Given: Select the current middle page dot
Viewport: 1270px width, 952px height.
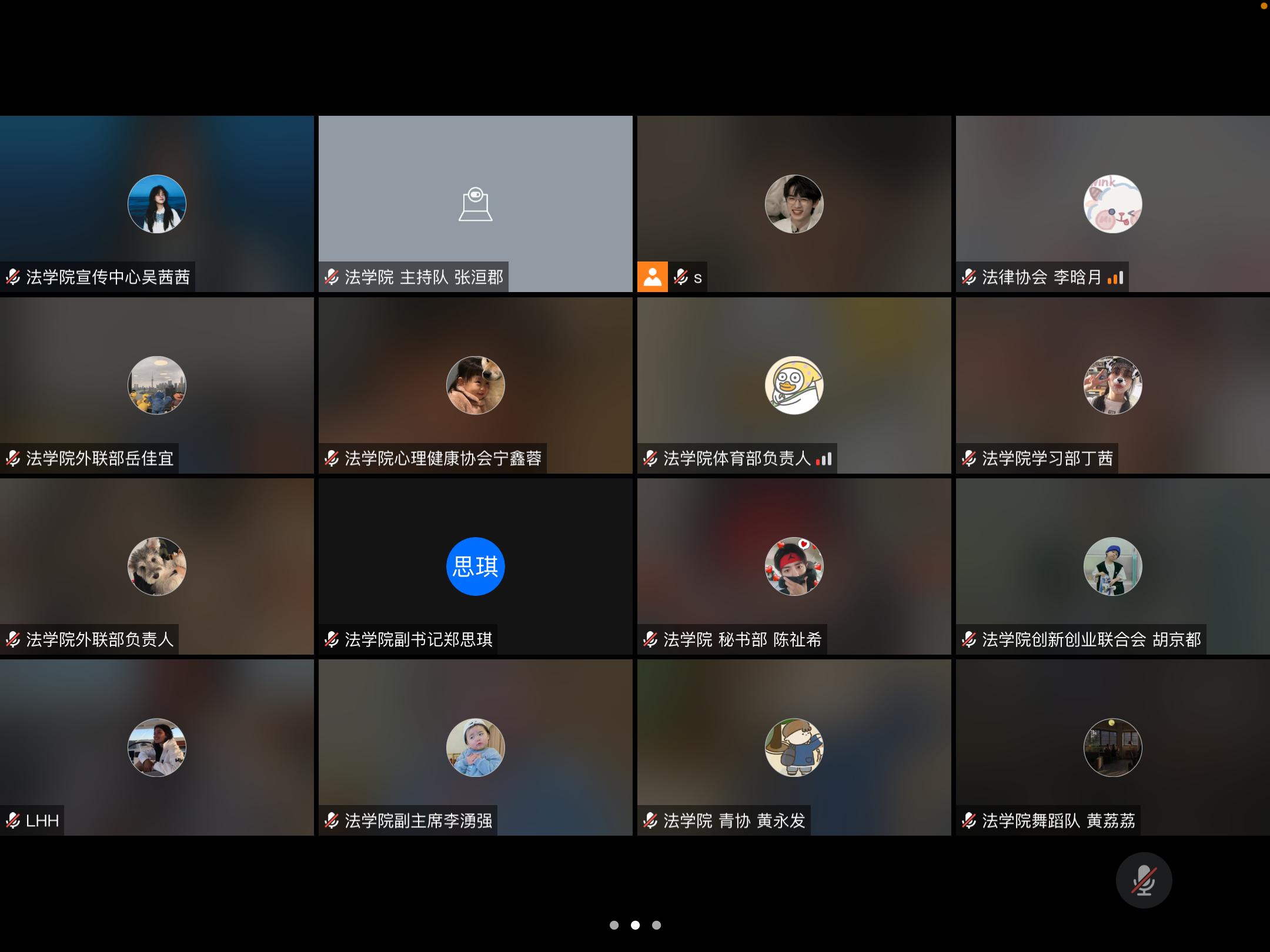Looking at the screenshot, I should [x=635, y=925].
